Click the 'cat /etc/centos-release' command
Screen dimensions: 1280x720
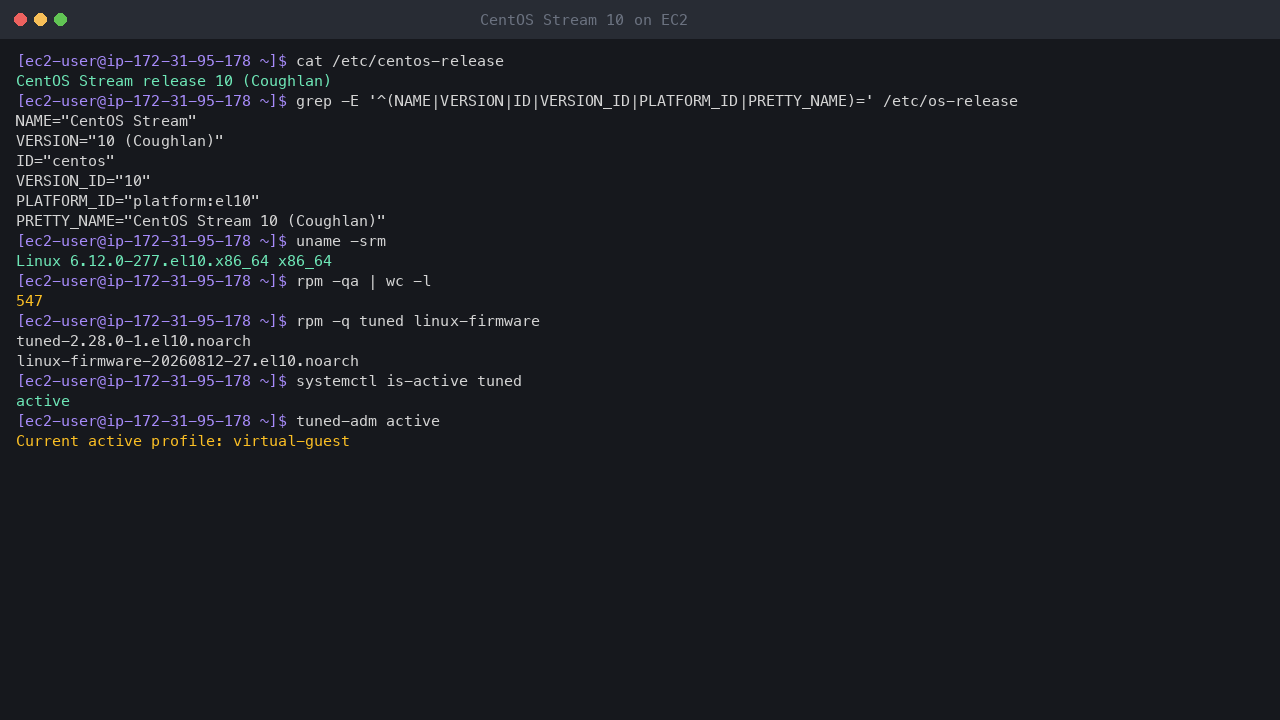click(400, 61)
